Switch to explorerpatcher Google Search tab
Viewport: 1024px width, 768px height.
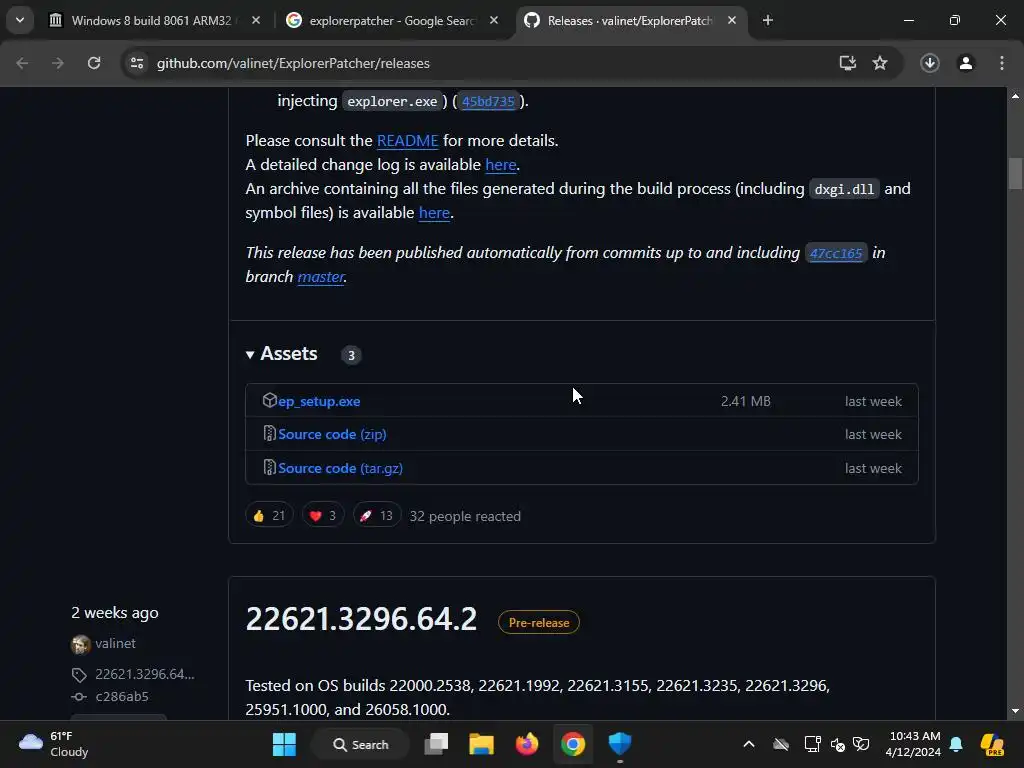392,20
